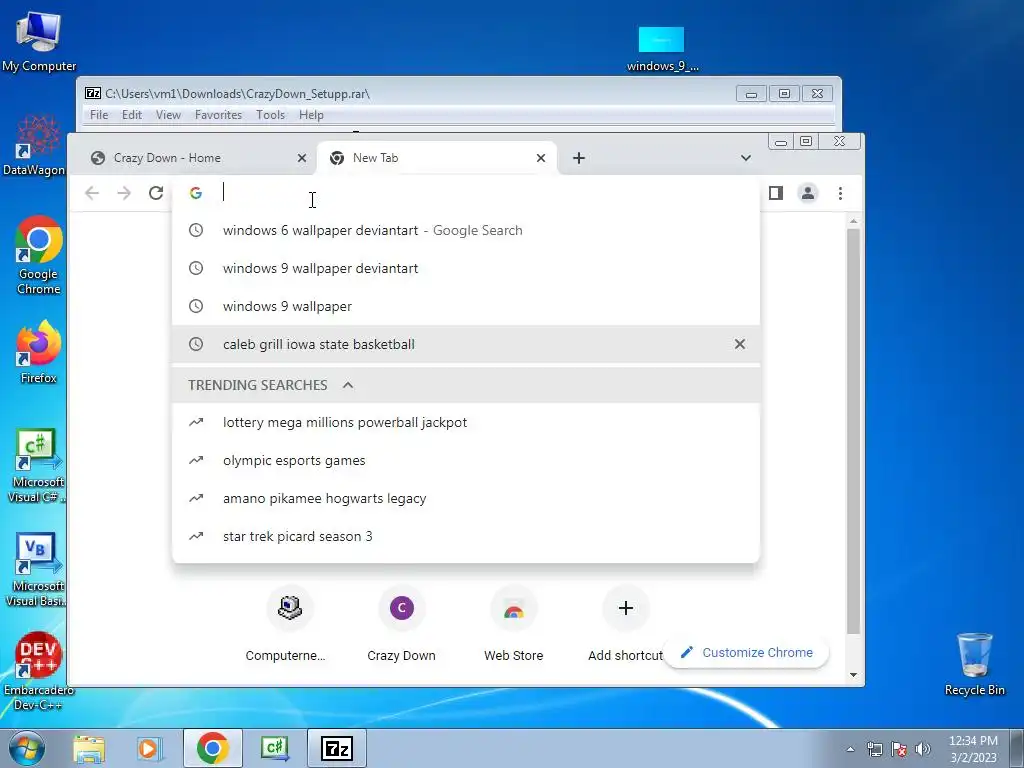The height and width of the screenshot is (768, 1024).
Task: Collapse the Trending Searches section
Action: click(348, 385)
